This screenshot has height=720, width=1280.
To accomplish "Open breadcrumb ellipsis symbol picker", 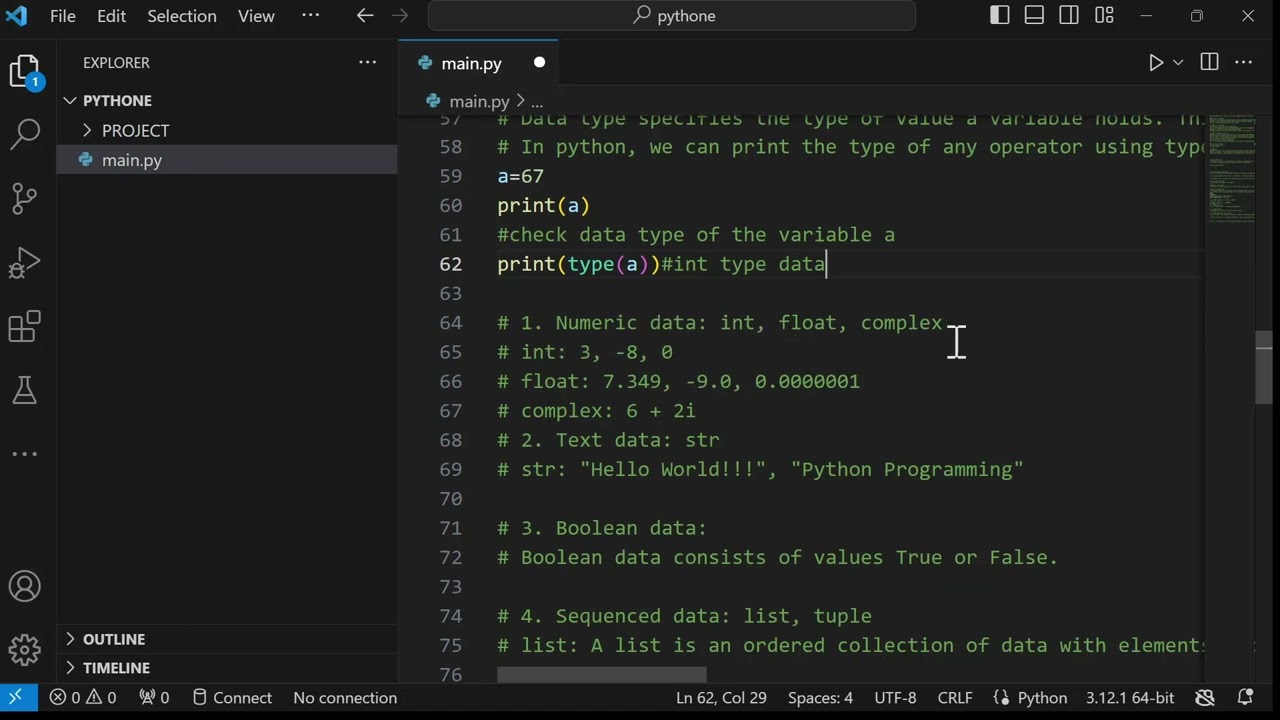I will click(537, 102).
